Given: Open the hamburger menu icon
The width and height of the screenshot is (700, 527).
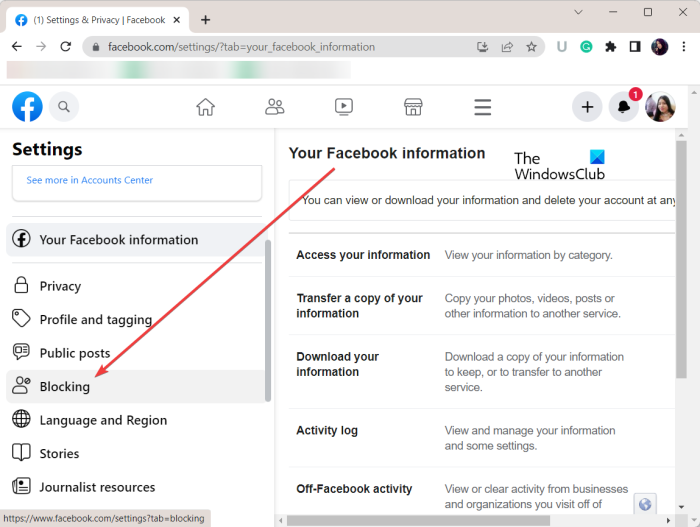Looking at the screenshot, I should pyautogui.click(x=483, y=107).
